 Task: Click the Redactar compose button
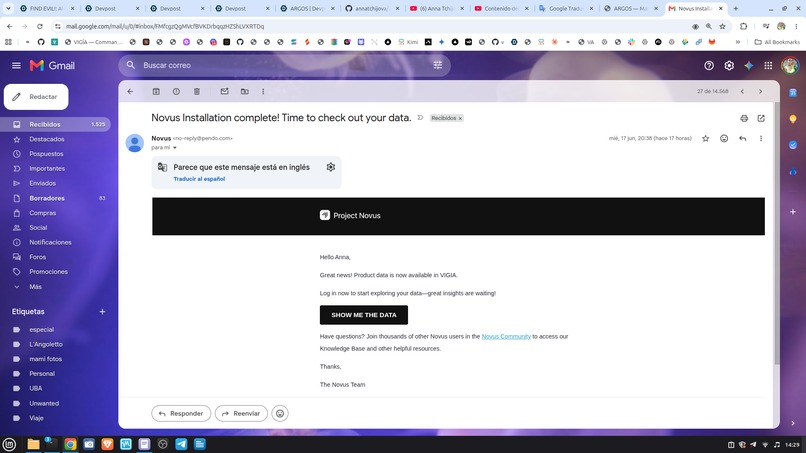pyautogui.click(x=36, y=97)
